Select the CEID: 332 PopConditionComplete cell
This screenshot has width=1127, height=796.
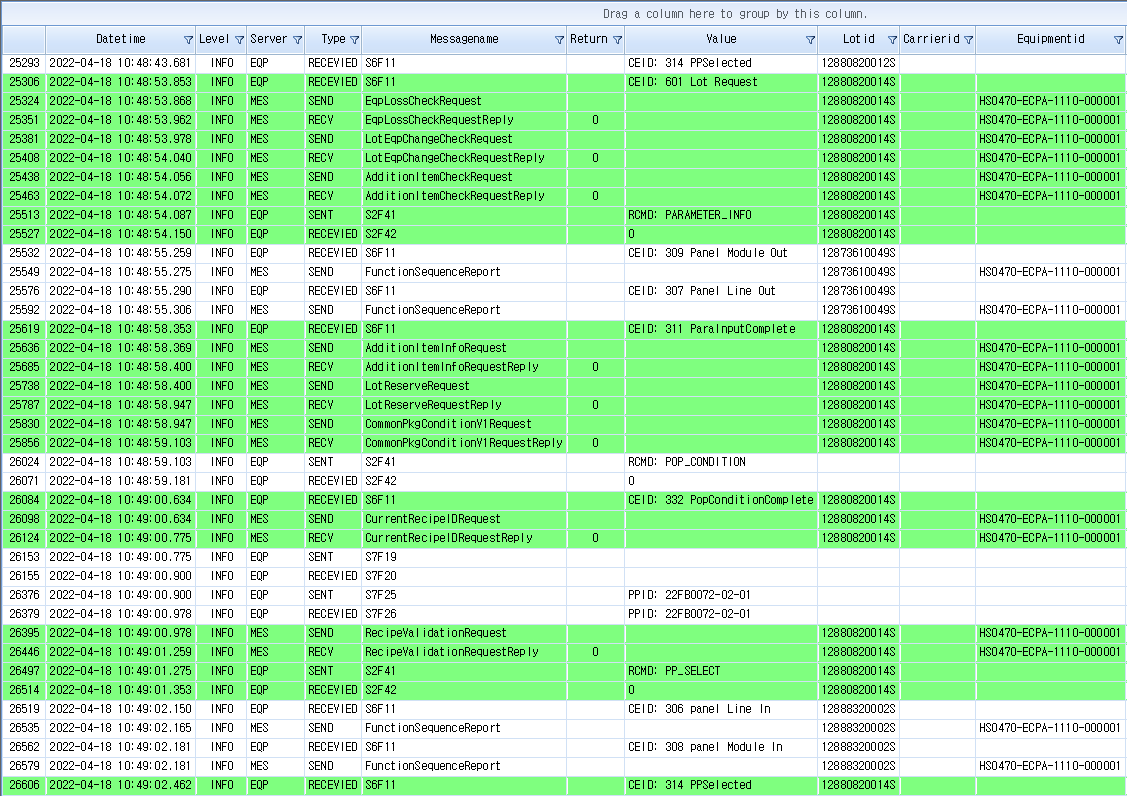click(x=720, y=500)
